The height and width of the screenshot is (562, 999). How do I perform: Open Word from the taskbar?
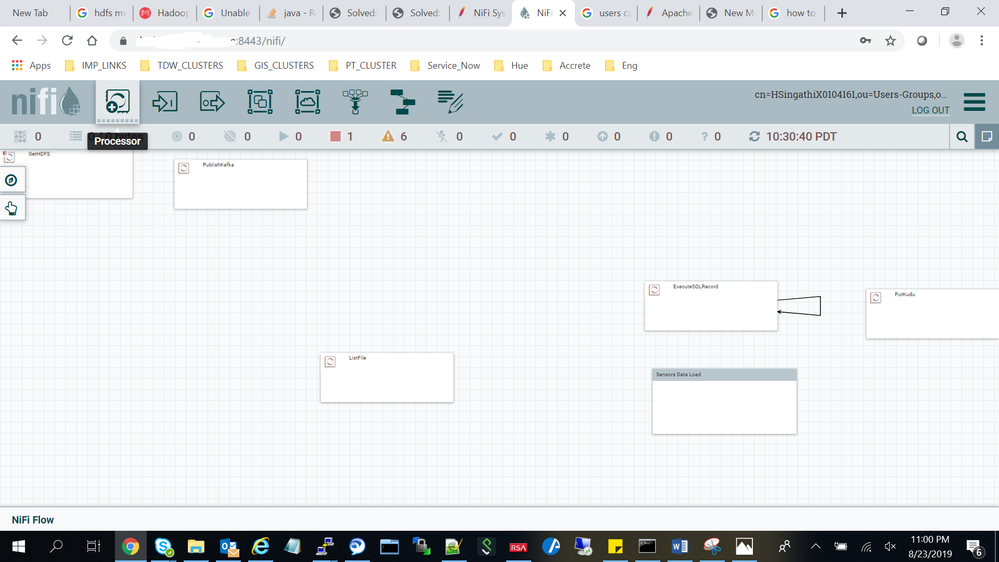pyautogui.click(x=680, y=547)
